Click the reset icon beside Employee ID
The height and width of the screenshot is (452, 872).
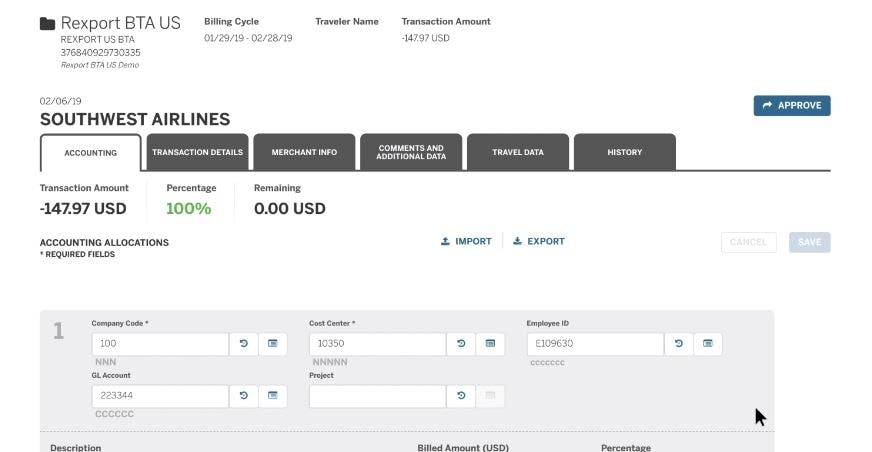click(x=678, y=344)
